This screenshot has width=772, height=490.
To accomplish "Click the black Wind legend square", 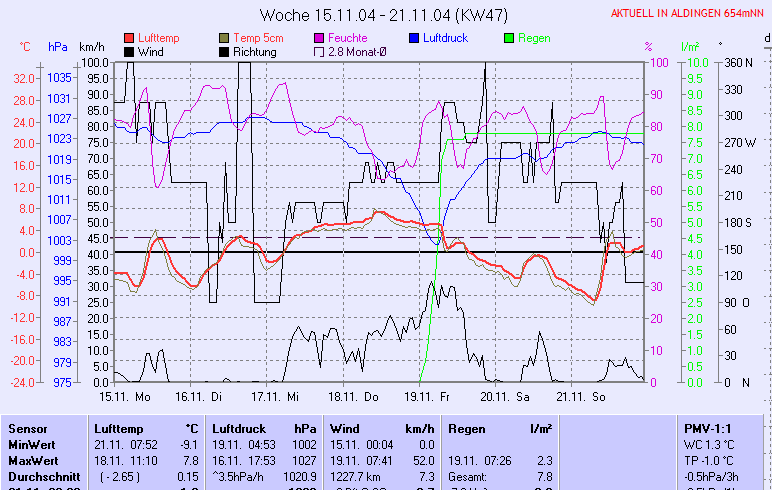I will click(x=129, y=51).
